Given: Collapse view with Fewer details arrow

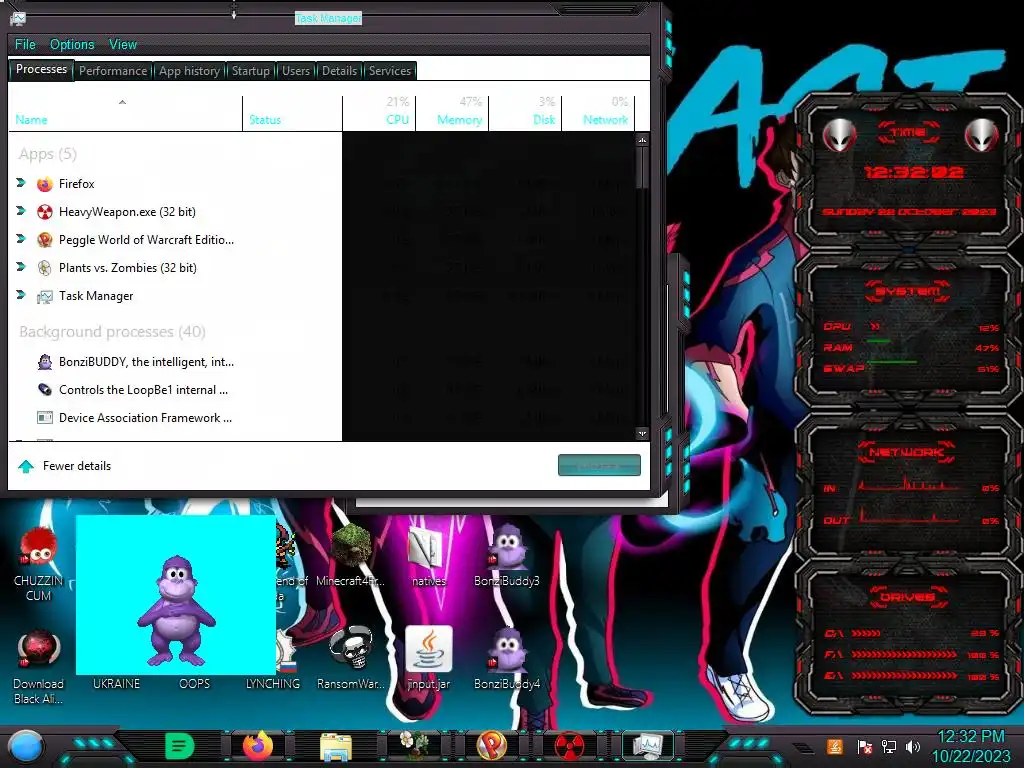Looking at the screenshot, I should (26, 466).
